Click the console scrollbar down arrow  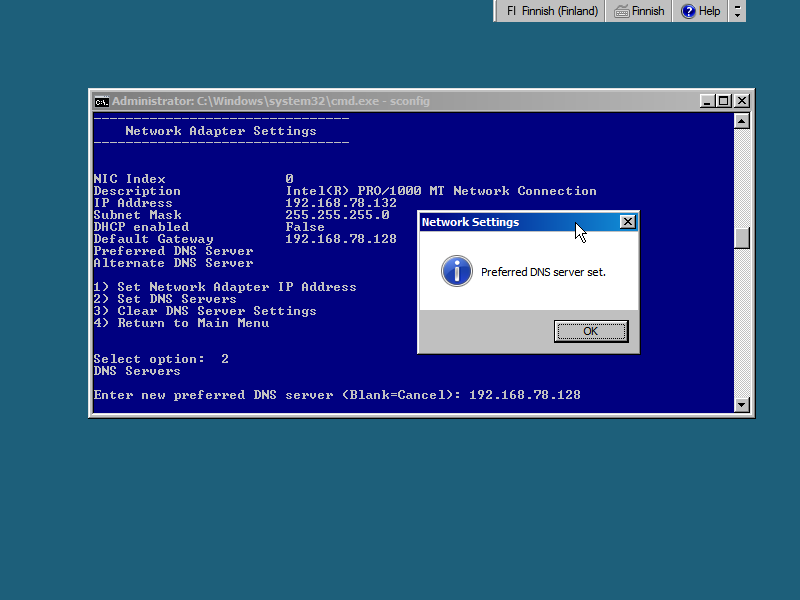741,405
